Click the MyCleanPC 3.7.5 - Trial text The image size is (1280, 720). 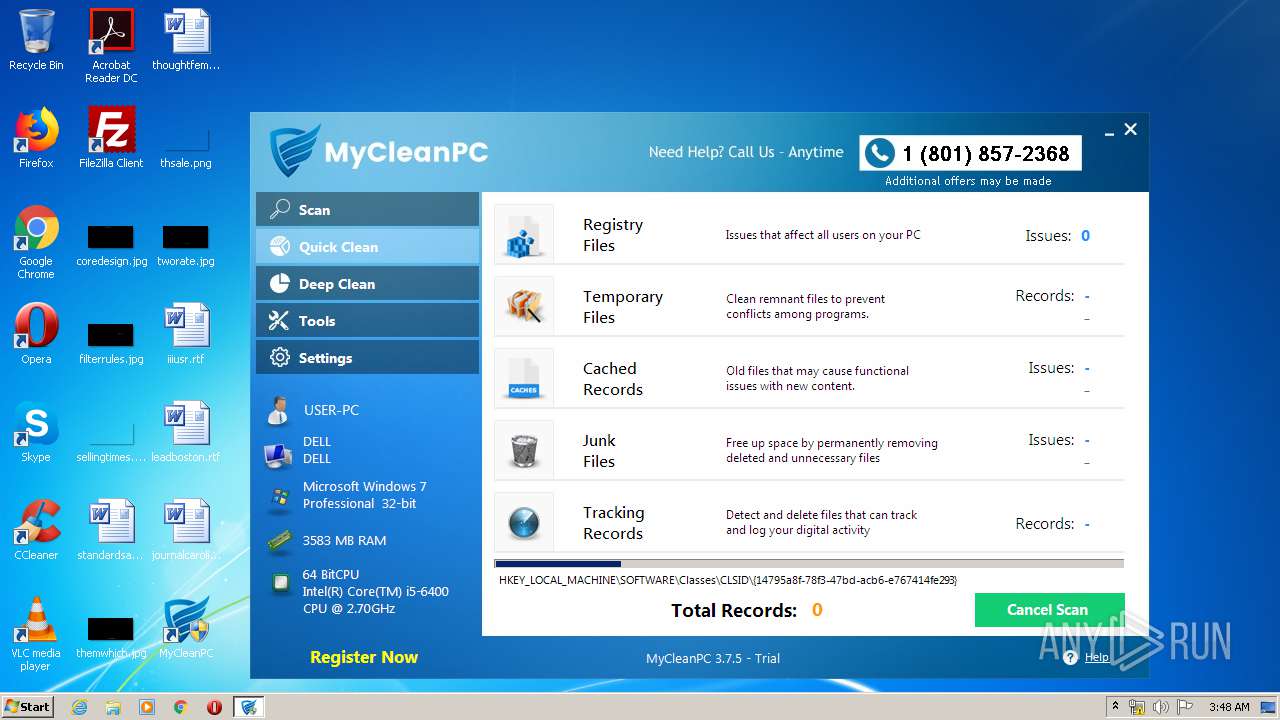point(713,658)
